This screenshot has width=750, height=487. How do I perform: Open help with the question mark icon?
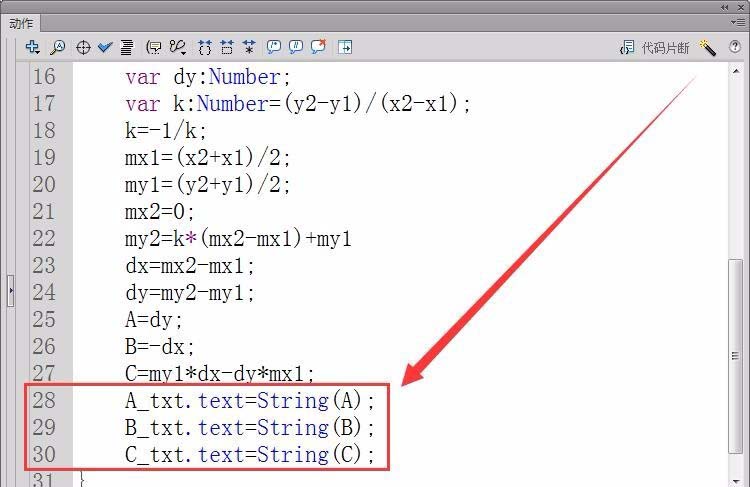(735, 47)
